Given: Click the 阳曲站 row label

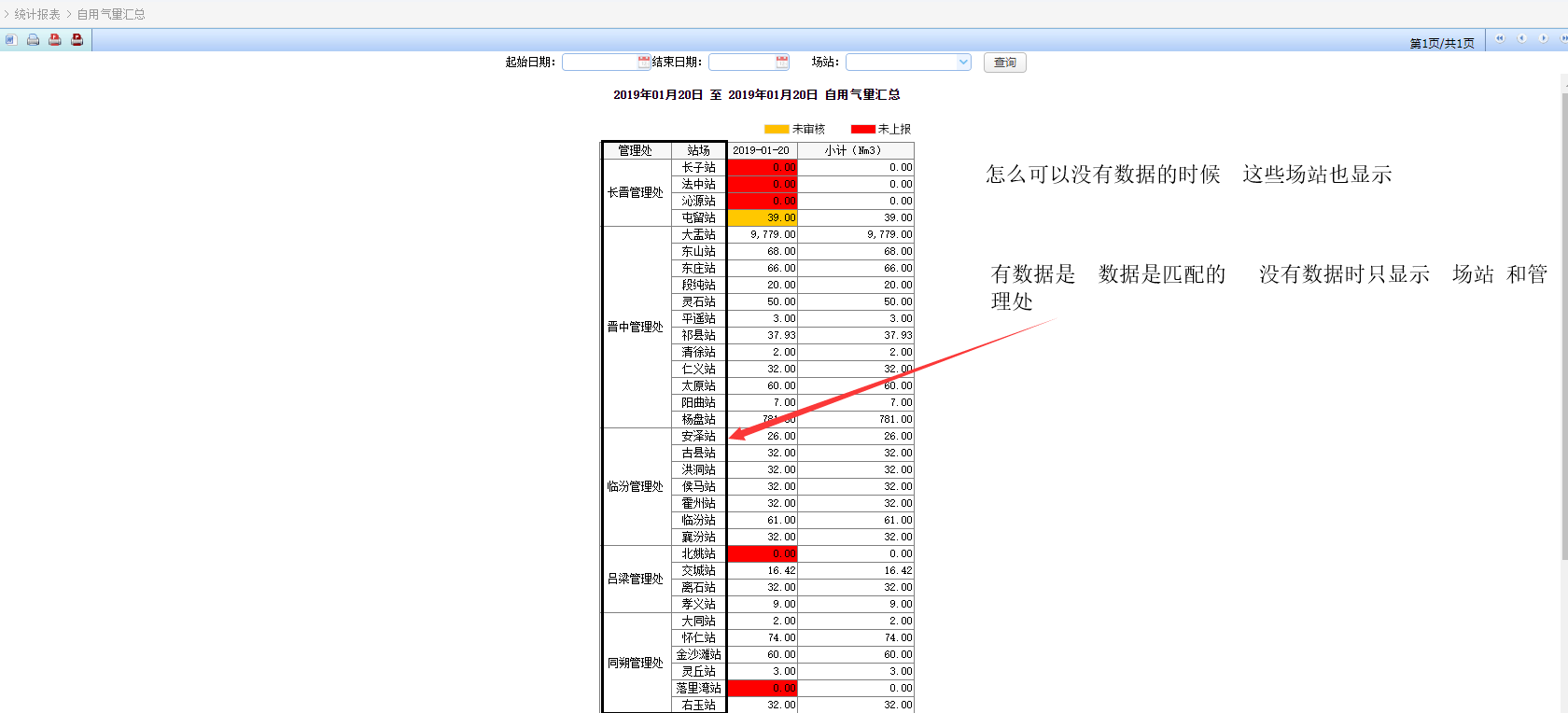Looking at the screenshot, I should pos(699,402).
